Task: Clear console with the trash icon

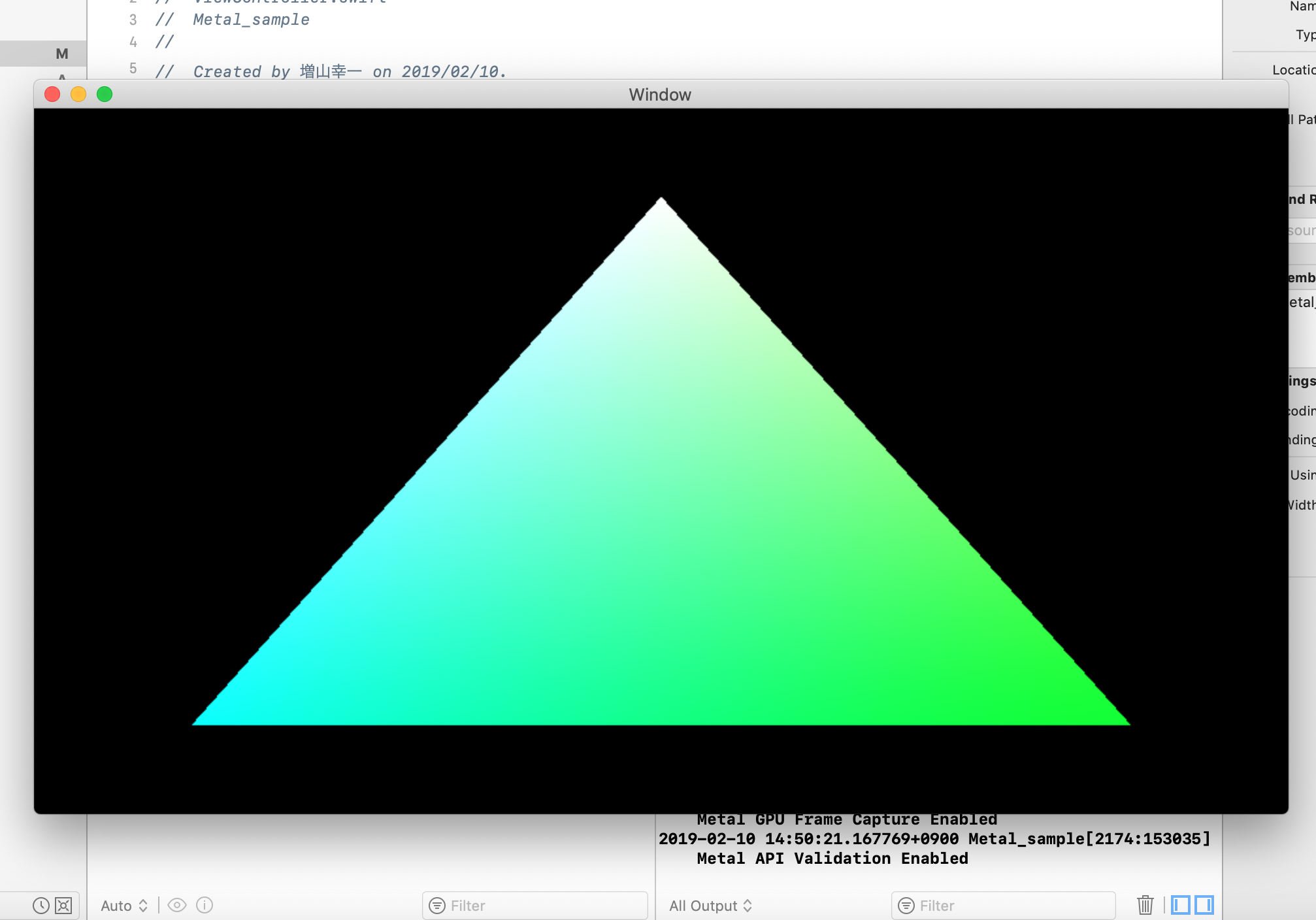Action: click(x=1145, y=905)
